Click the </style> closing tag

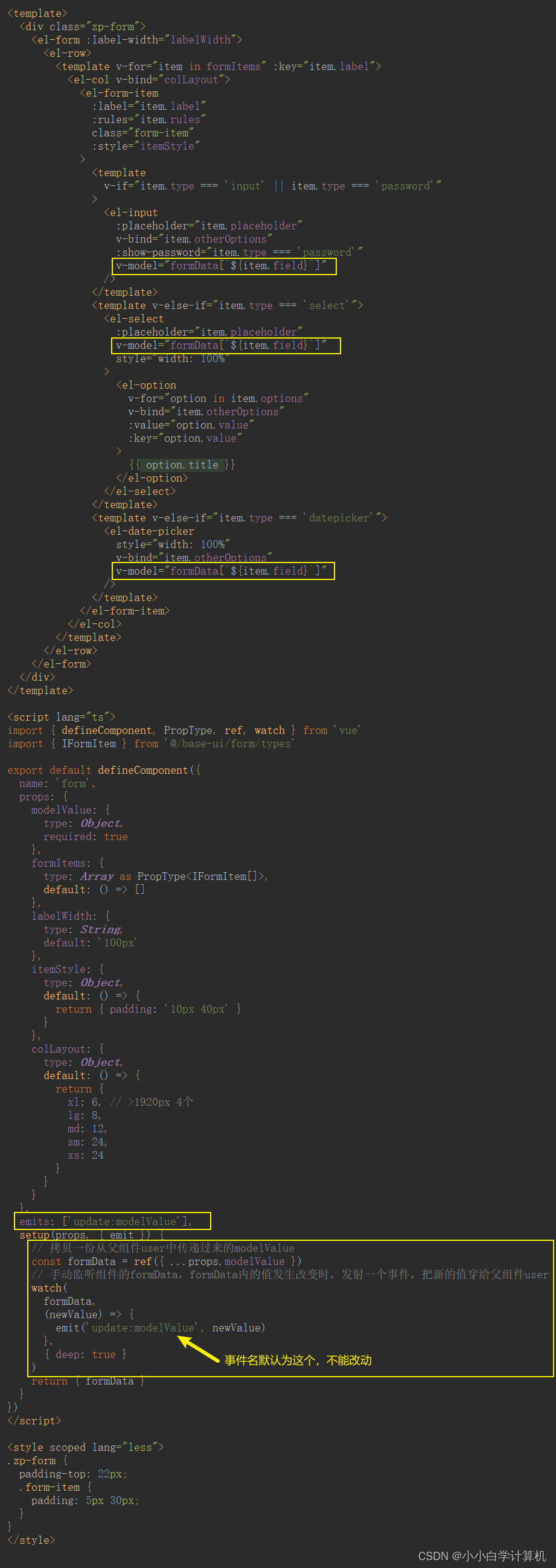31,1541
